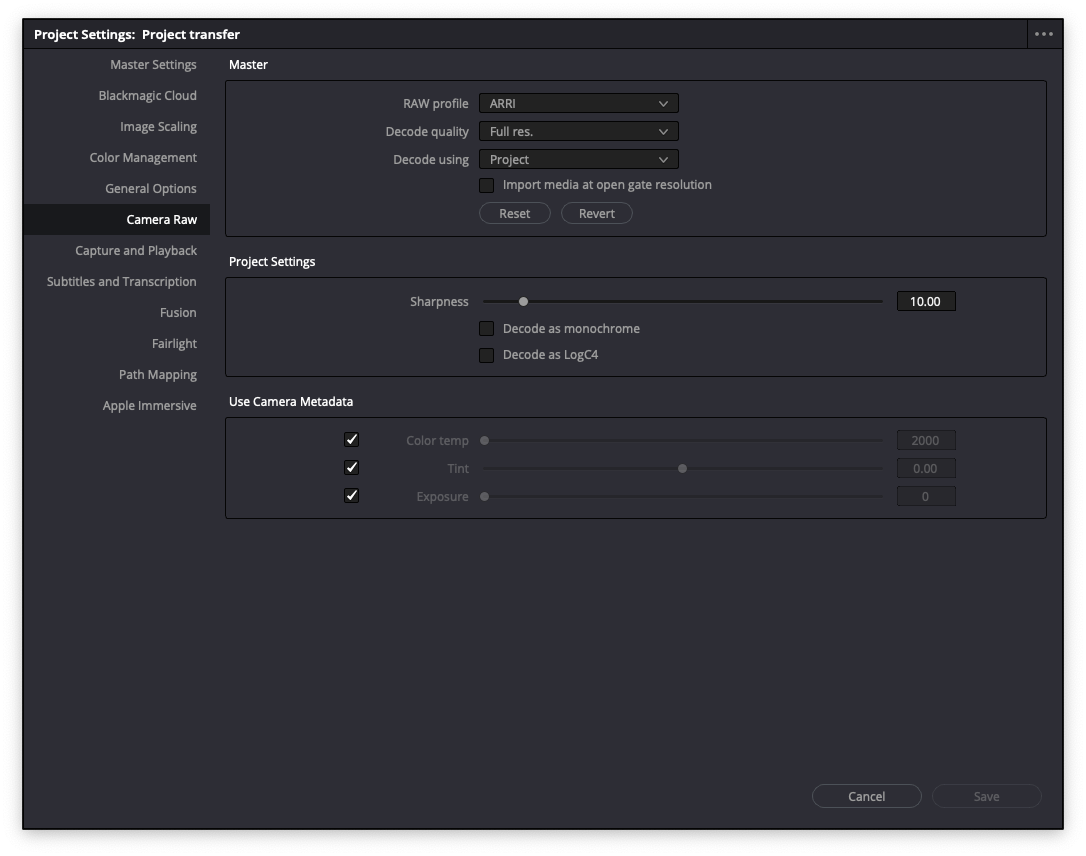Expand the Decode quality dropdown
Screen dimensions: 1086x856
[x=578, y=131]
